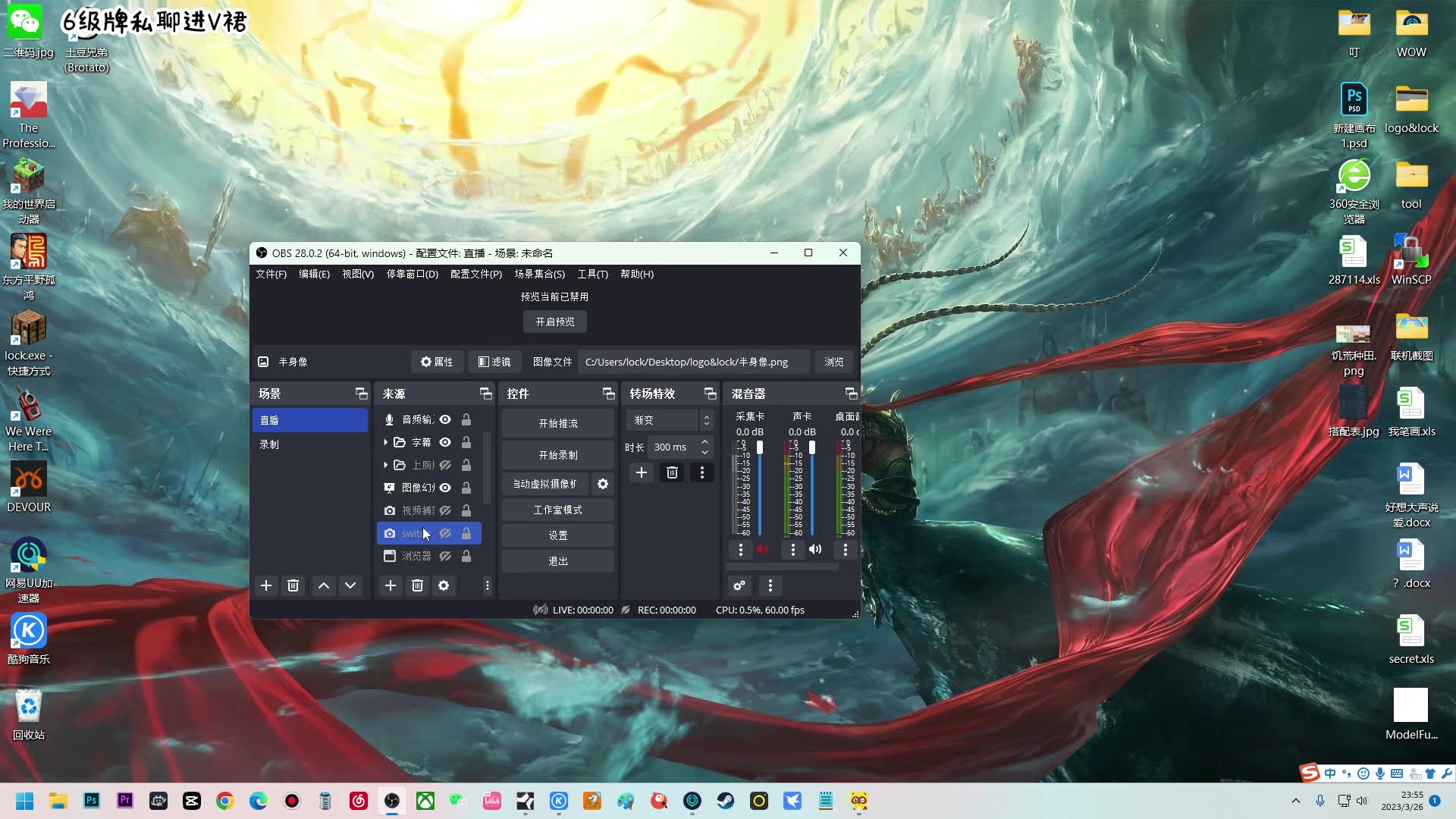Delete the transition with the trash icon
The width and height of the screenshot is (1456, 819).
point(672,472)
